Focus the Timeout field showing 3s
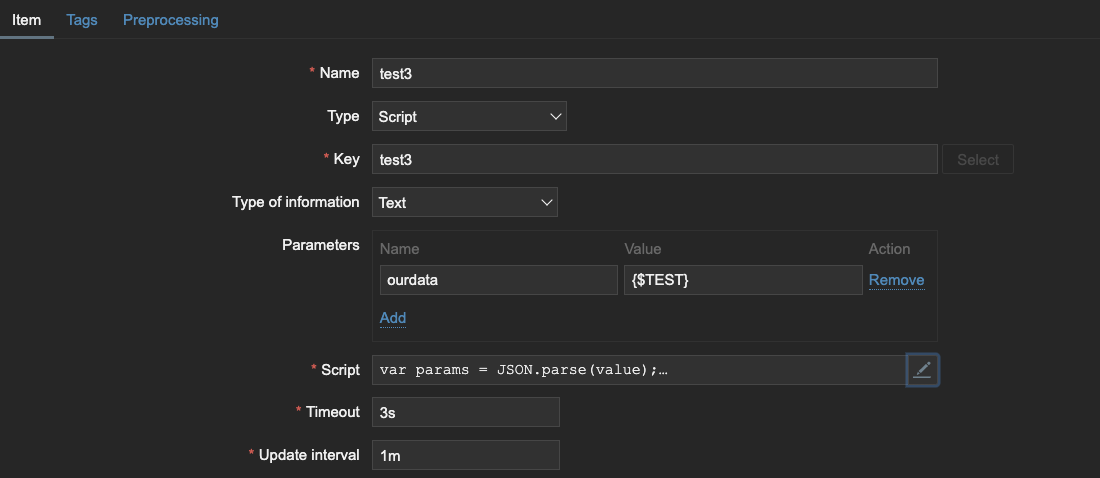This screenshot has width=1100, height=478. [466, 412]
